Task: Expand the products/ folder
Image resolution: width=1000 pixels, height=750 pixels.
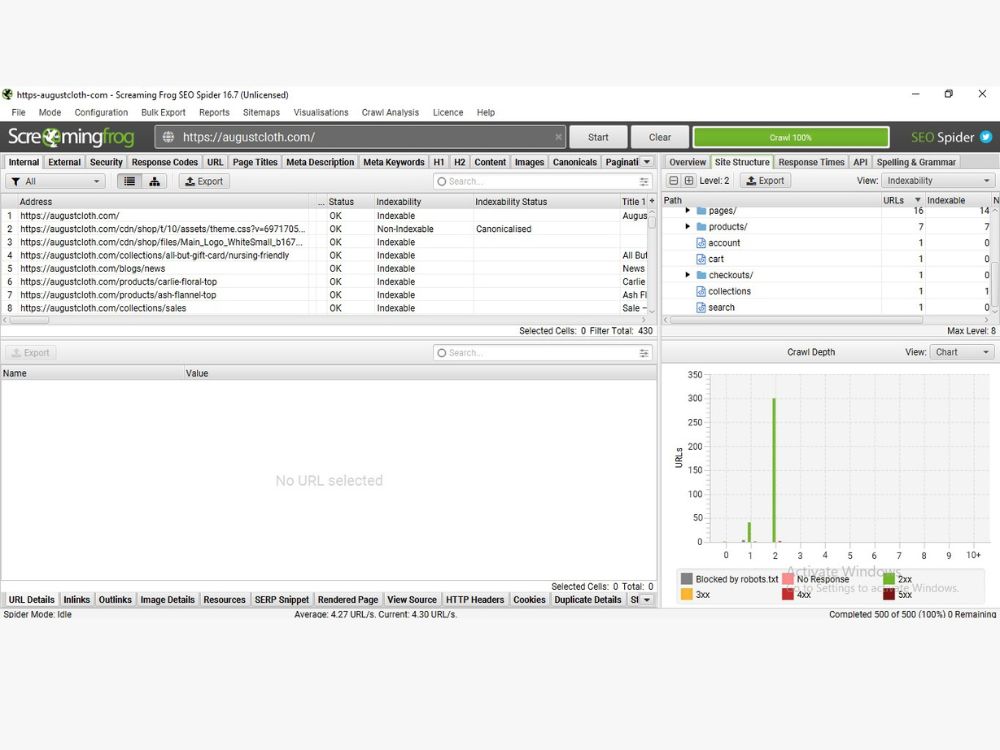Action: coord(688,226)
